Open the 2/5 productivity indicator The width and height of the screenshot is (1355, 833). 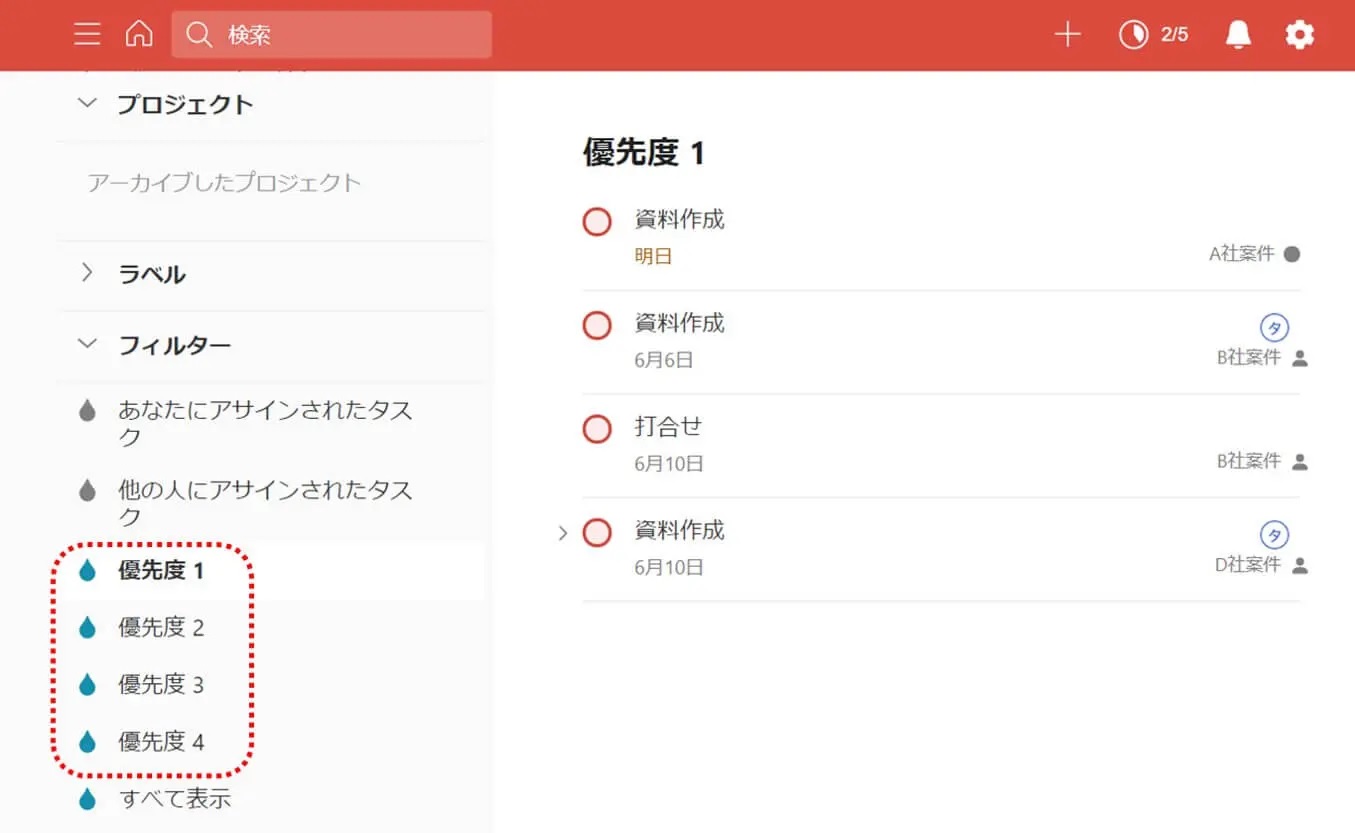1153,35
